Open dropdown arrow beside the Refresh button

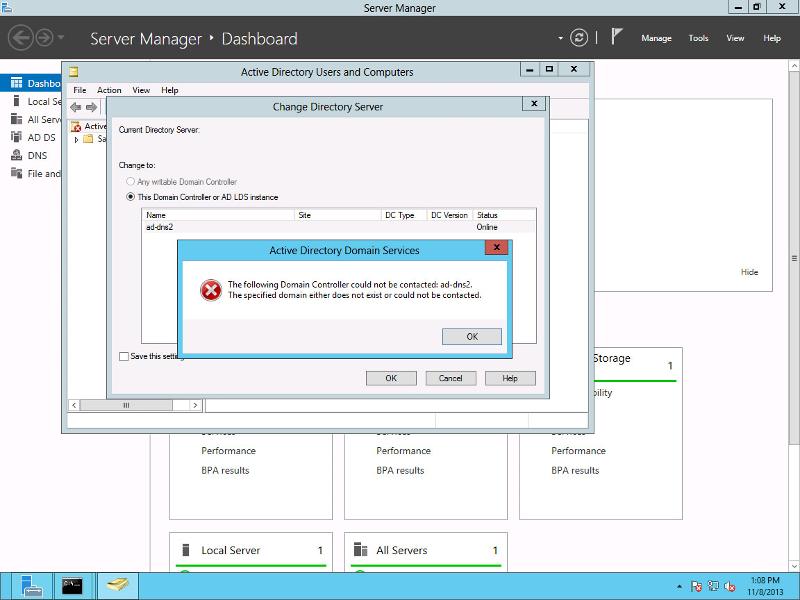pos(560,38)
